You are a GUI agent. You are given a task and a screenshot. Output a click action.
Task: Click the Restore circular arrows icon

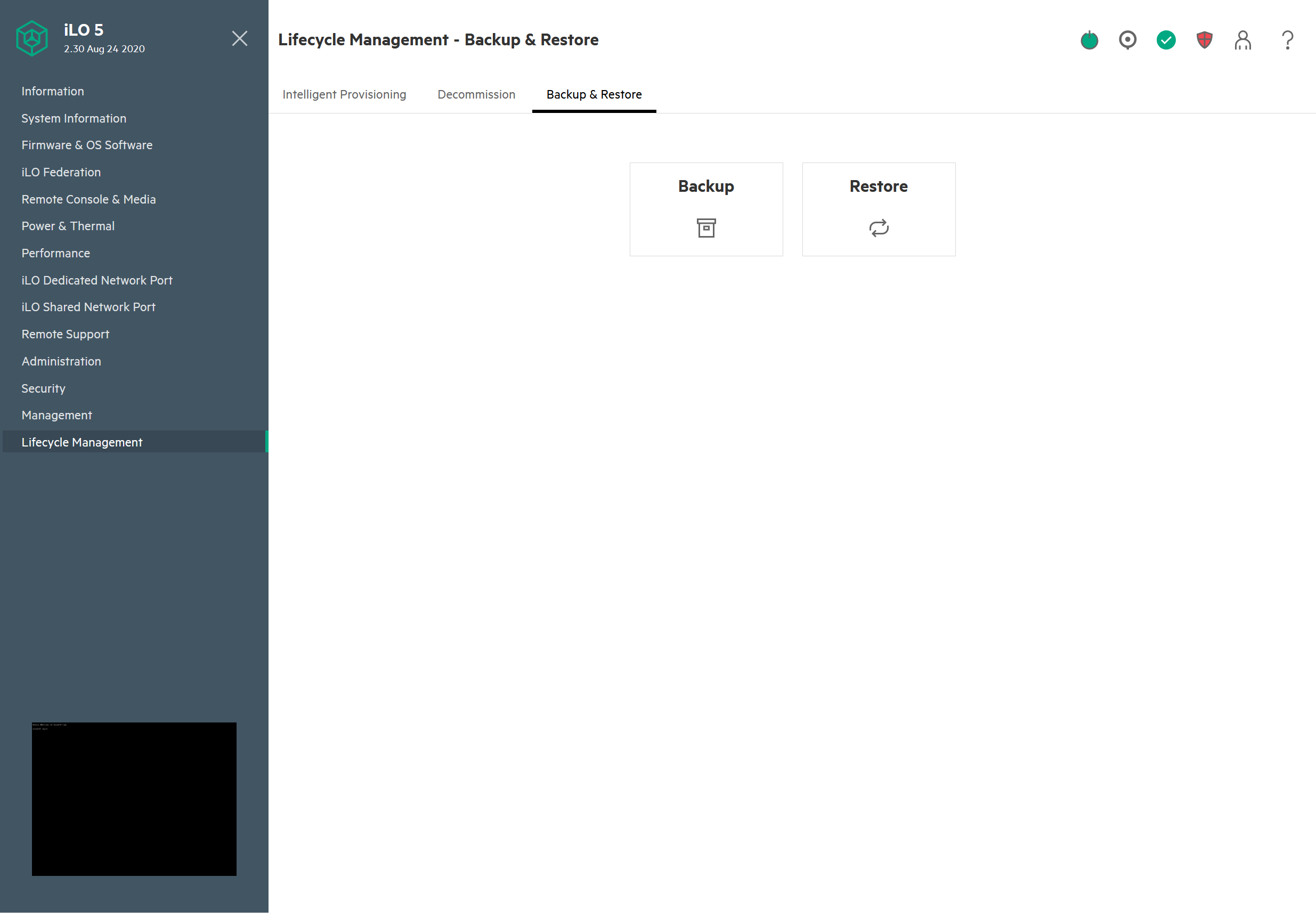pos(879,228)
